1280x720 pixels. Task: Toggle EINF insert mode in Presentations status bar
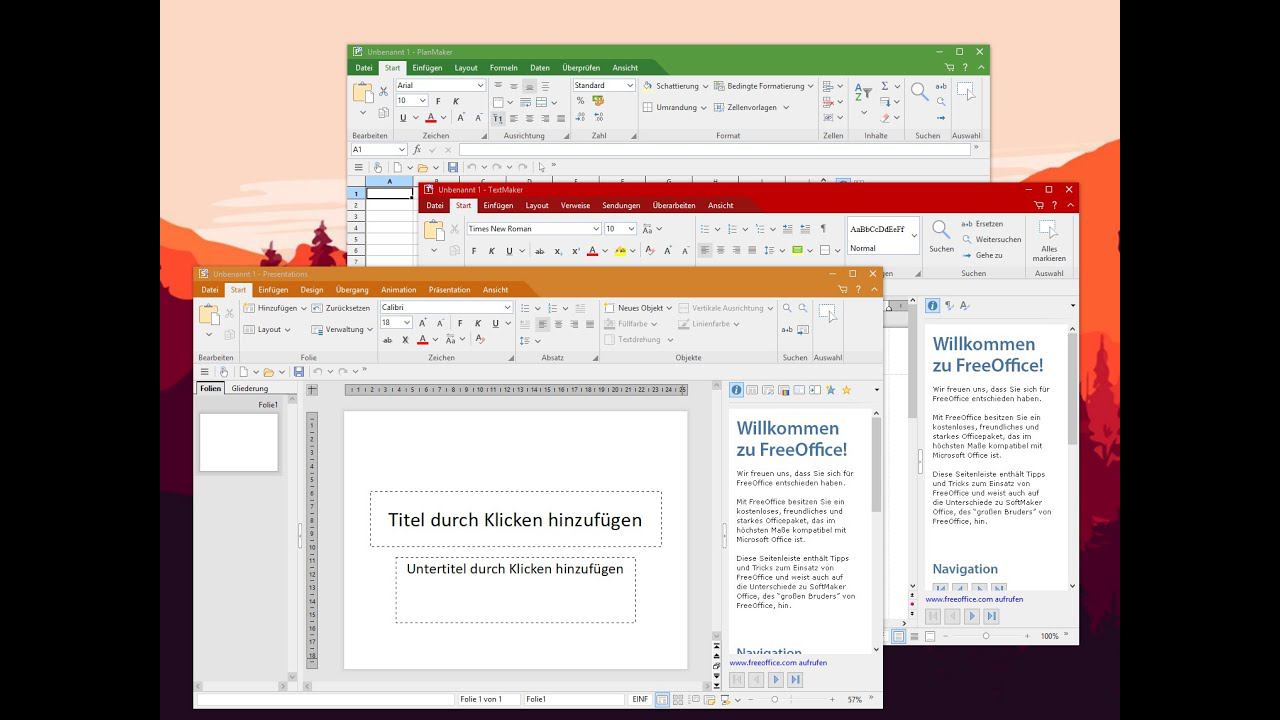click(640, 699)
